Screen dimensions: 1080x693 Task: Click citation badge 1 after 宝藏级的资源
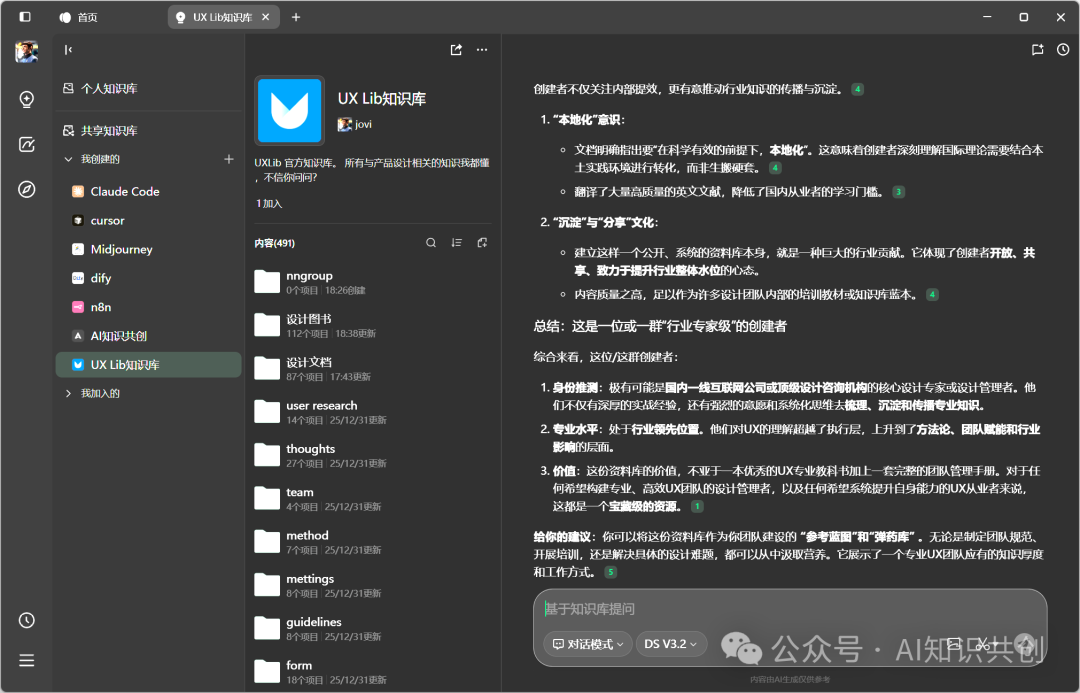[697, 506]
